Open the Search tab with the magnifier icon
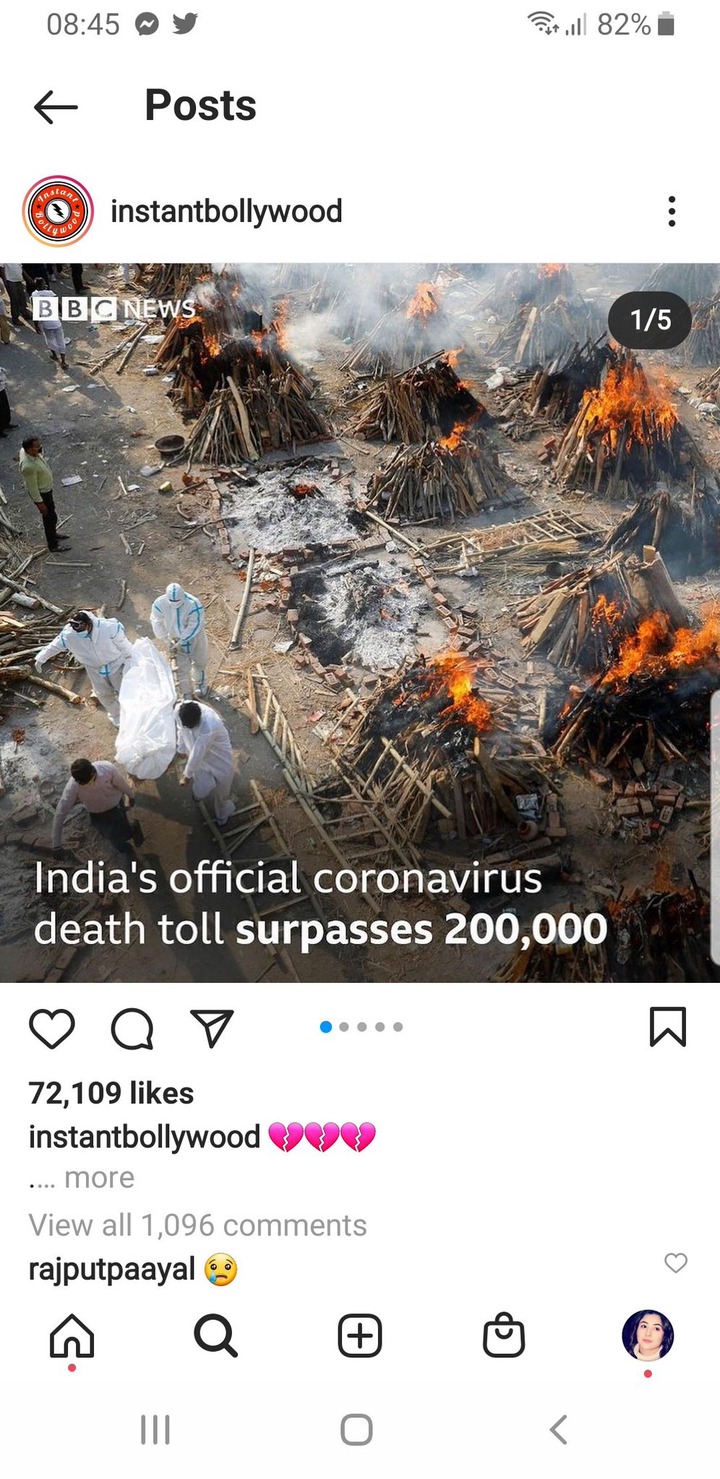The width and height of the screenshot is (720, 1479). click(215, 1336)
